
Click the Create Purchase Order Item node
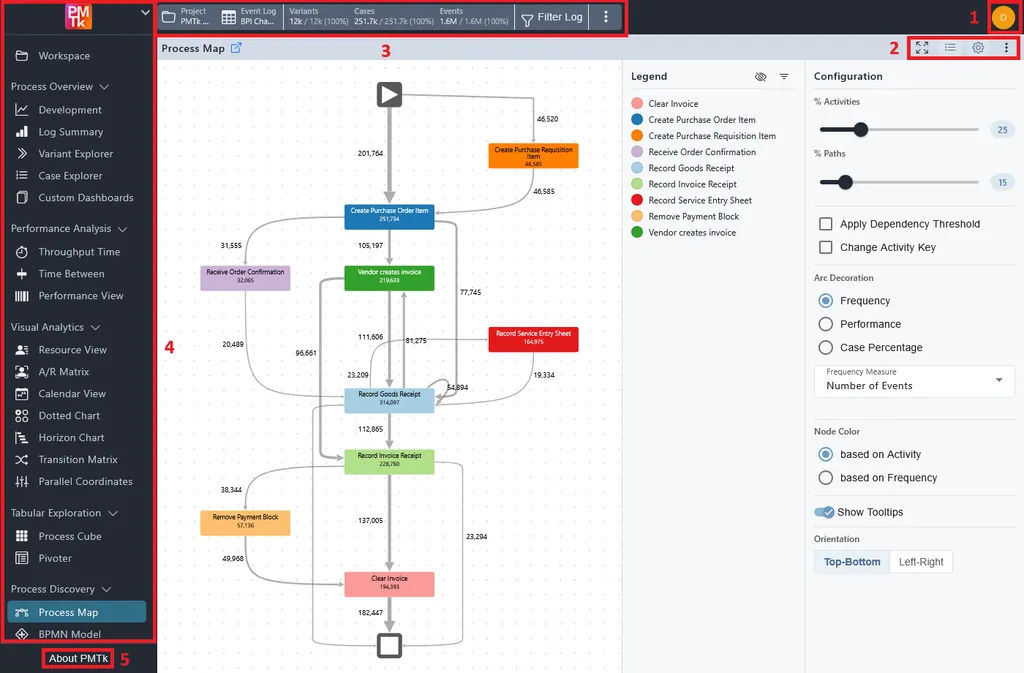pyautogui.click(x=389, y=217)
